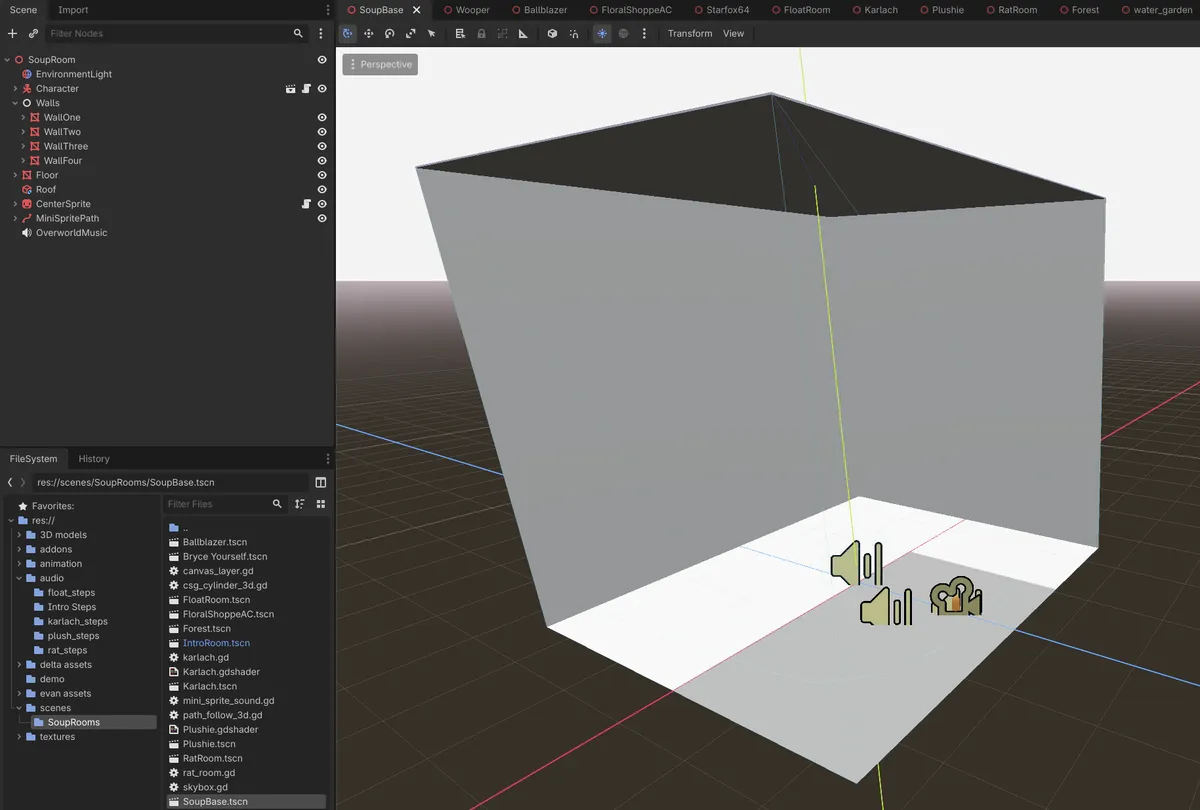
Task: Click the lock selected node icon
Action: 481,33
